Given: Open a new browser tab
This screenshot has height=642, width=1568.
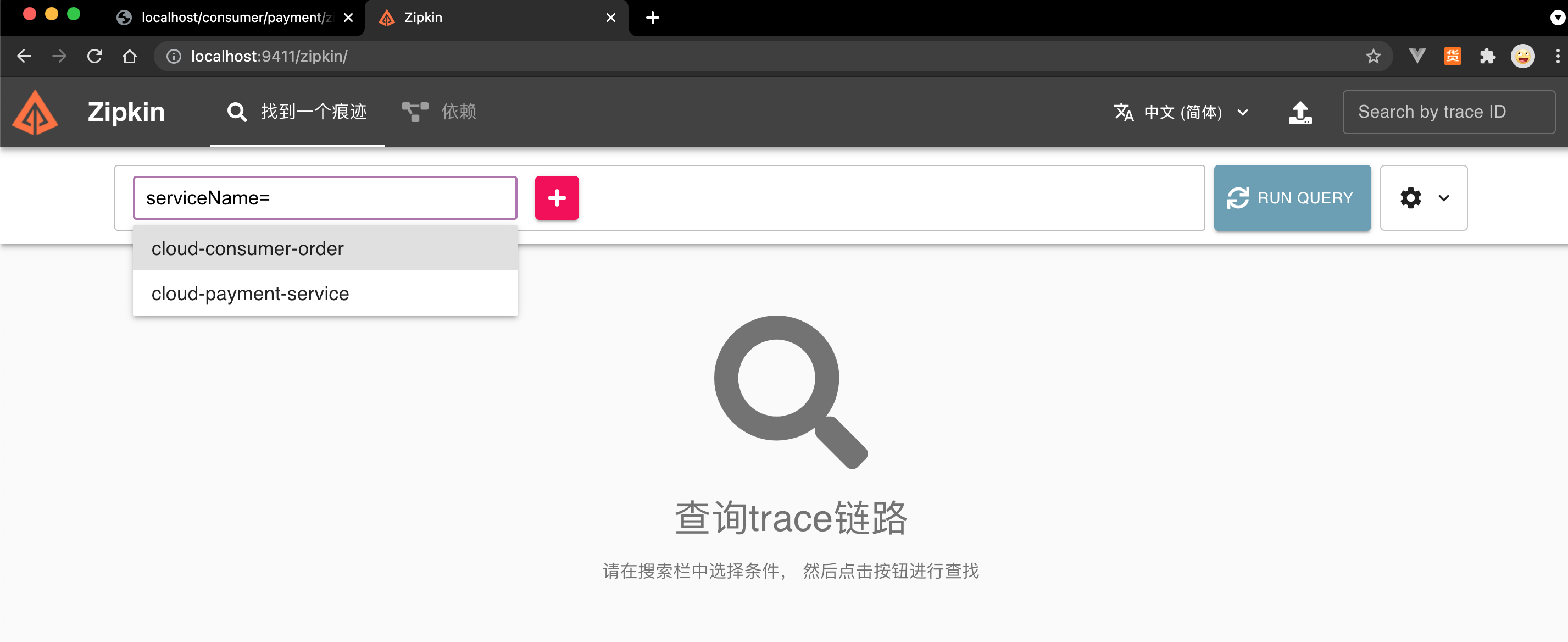Looking at the screenshot, I should (652, 18).
